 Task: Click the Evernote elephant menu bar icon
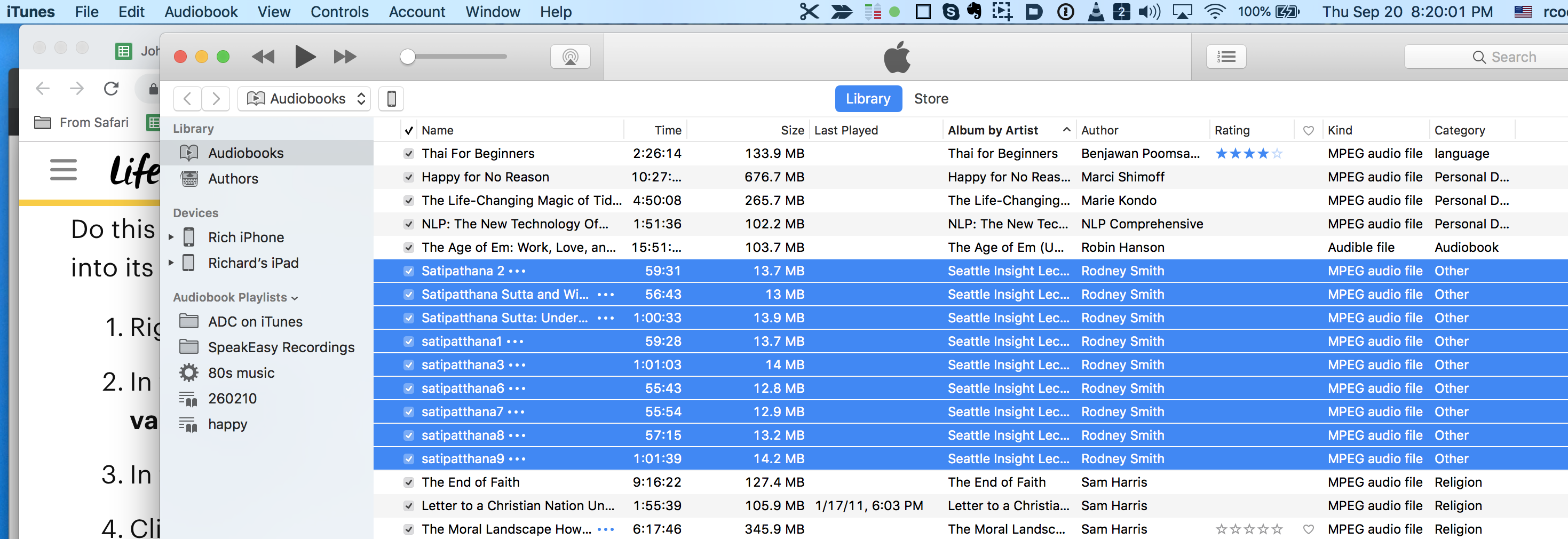975,12
